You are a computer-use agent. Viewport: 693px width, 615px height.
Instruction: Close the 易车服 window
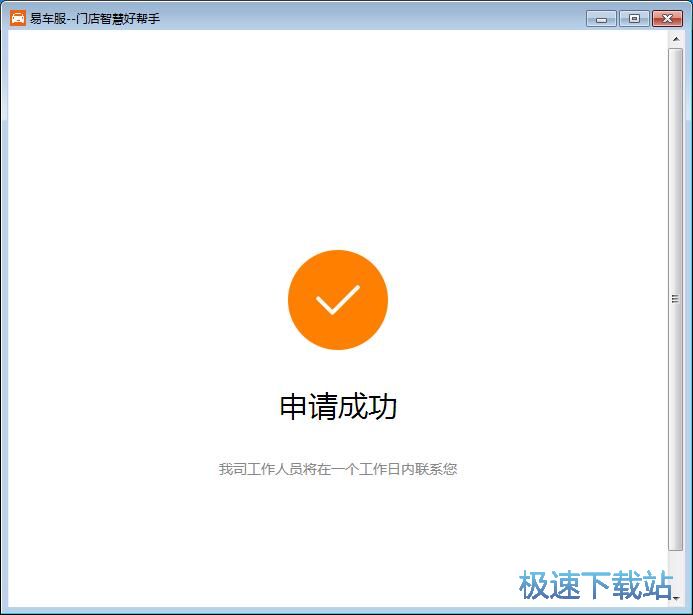pyautogui.click(x=667, y=19)
